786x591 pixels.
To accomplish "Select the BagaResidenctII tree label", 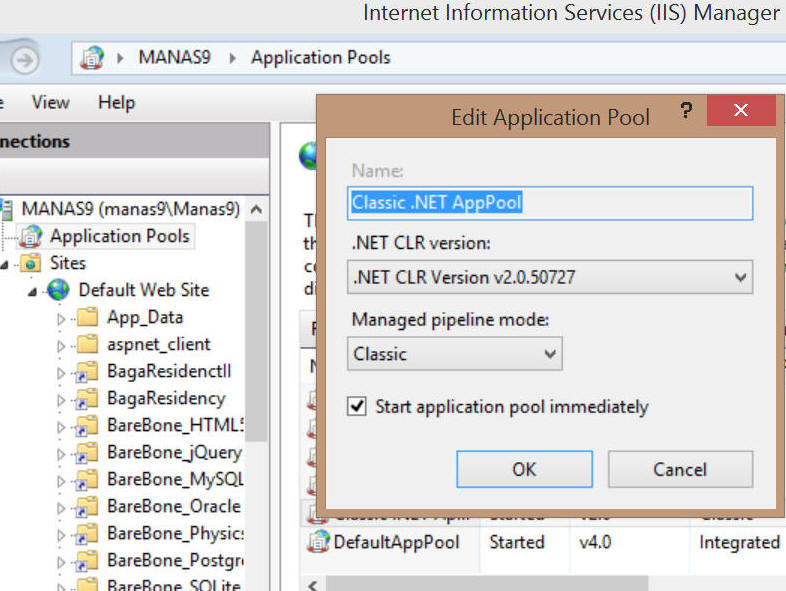I will coord(169,371).
